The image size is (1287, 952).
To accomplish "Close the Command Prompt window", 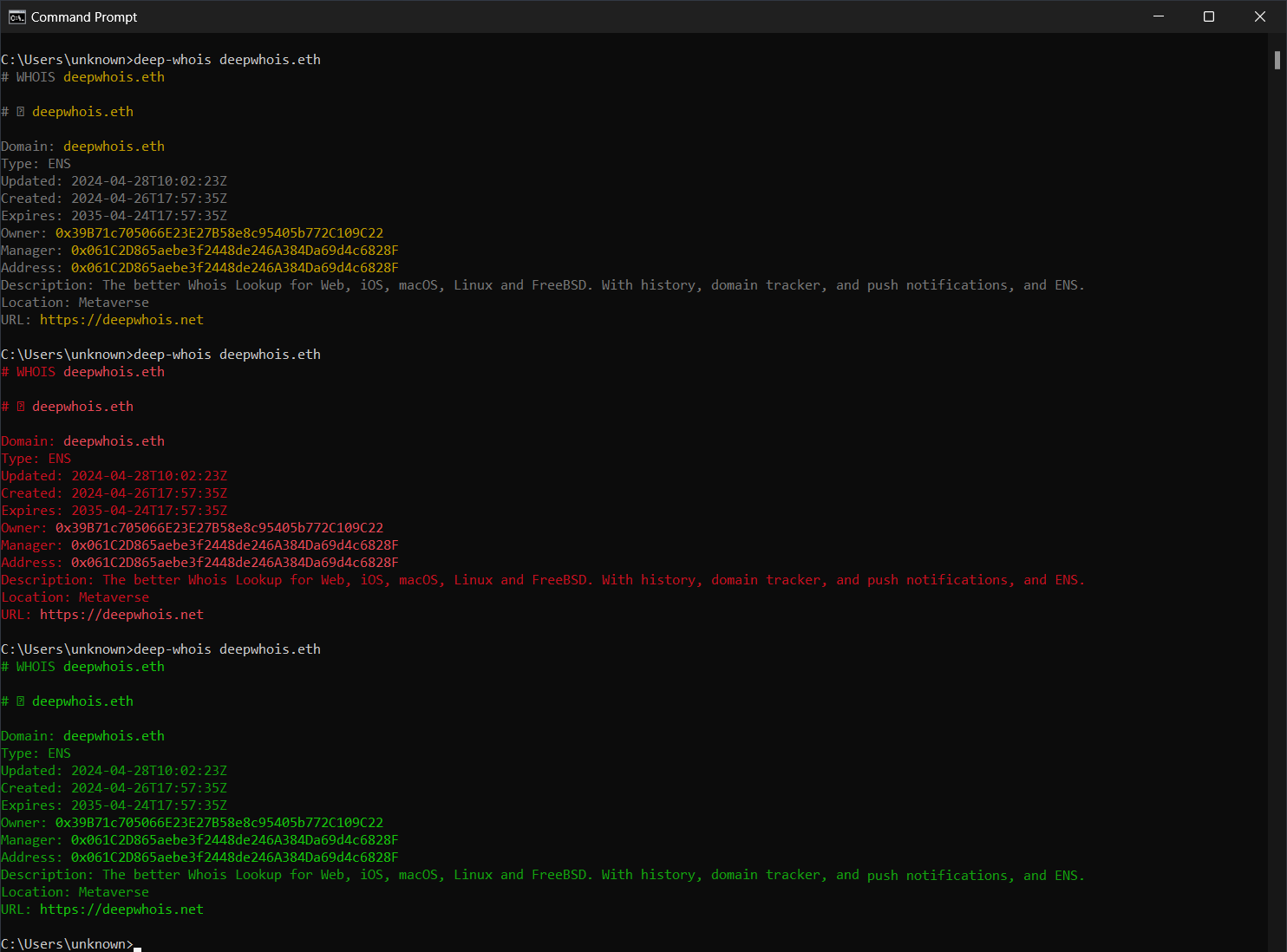I will tap(1259, 16).
